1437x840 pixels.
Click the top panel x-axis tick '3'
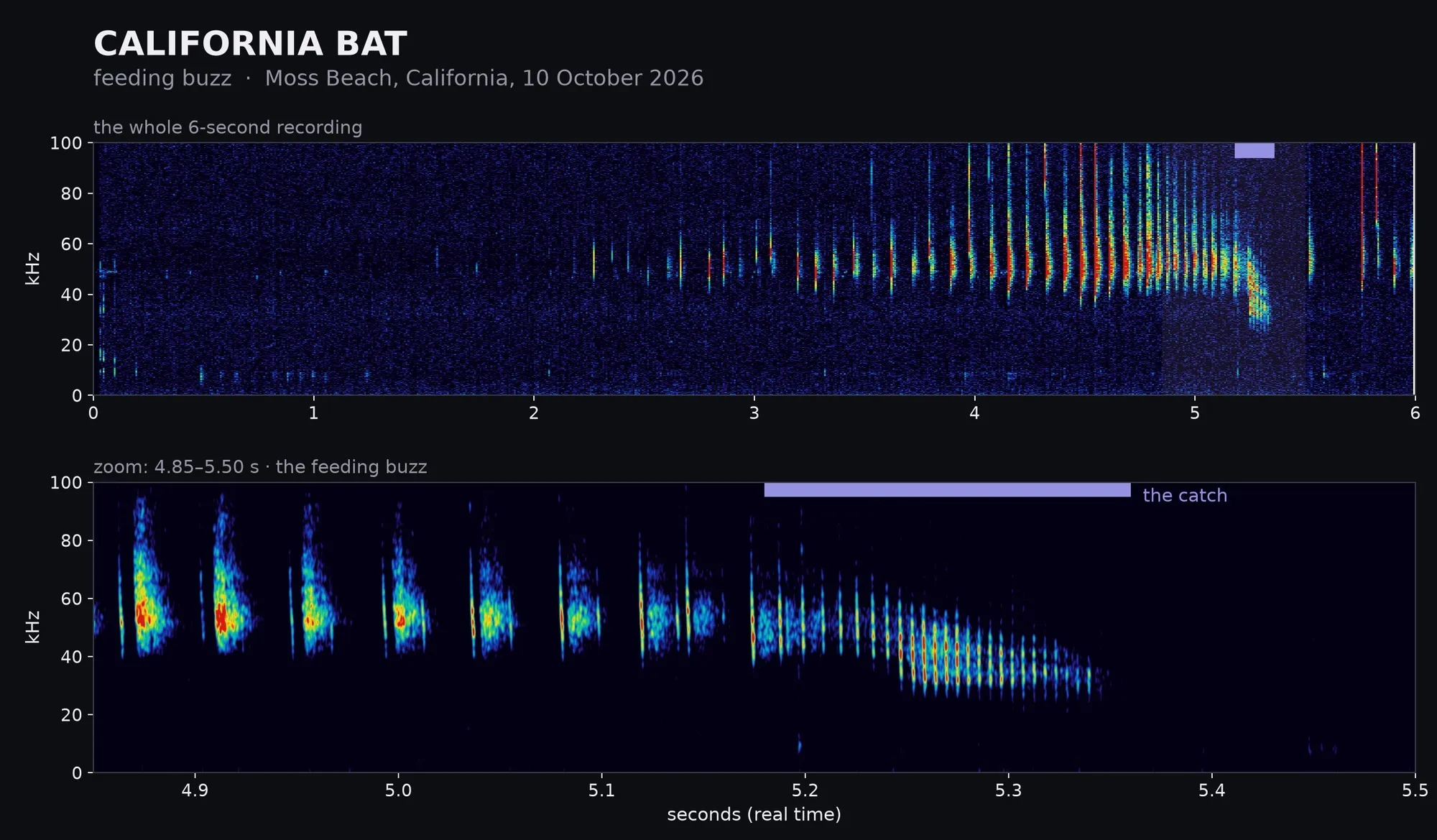pyautogui.click(x=754, y=413)
